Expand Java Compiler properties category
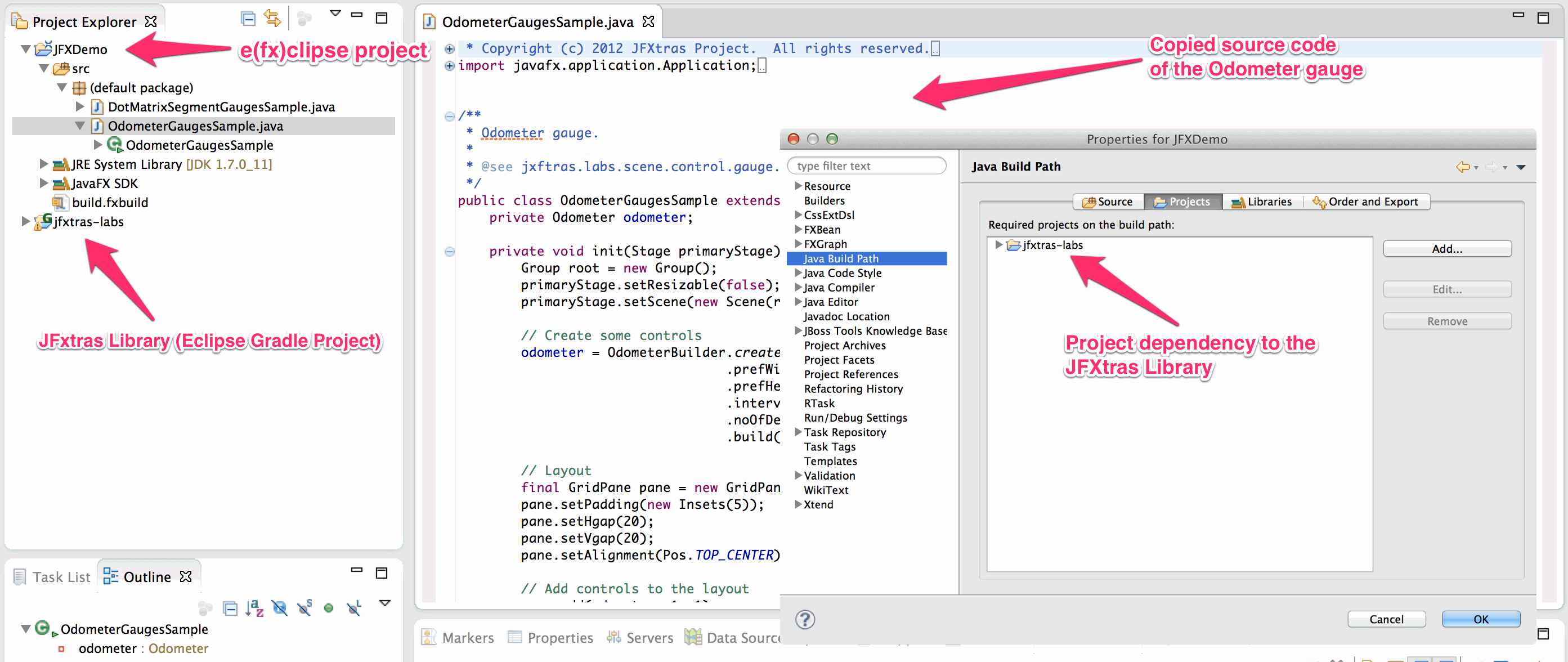 tap(798, 288)
